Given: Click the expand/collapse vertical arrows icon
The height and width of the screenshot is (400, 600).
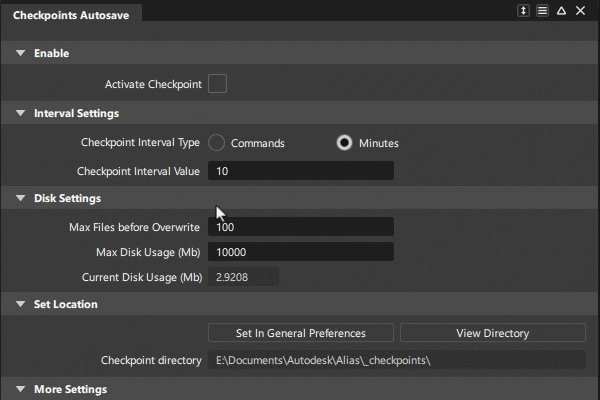Looking at the screenshot, I should point(523,10).
